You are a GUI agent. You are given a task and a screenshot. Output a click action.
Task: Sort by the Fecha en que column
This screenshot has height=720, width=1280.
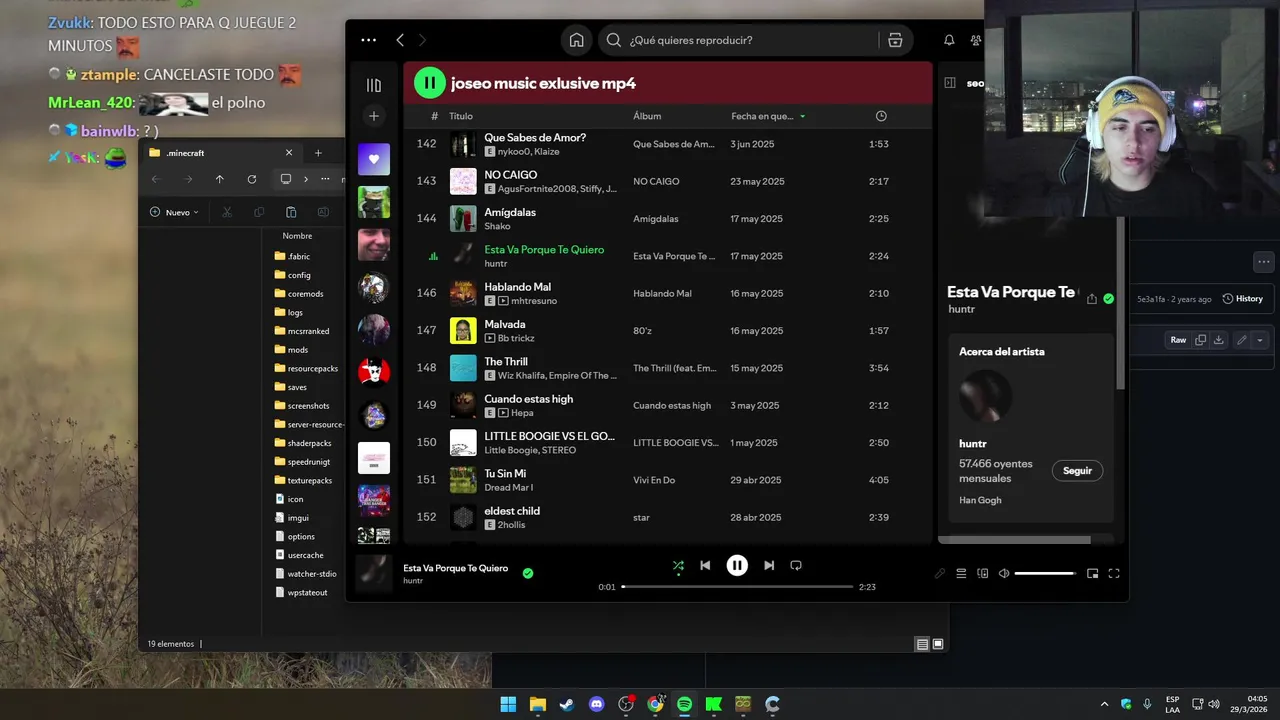coord(762,116)
